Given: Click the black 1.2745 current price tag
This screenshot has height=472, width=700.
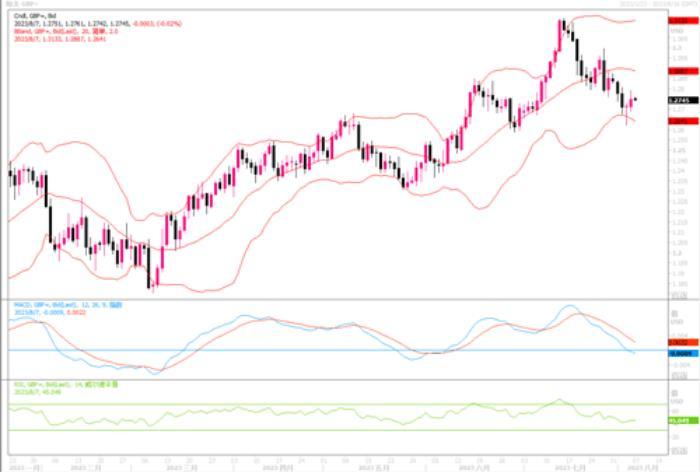Looking at the screenshot, I should pos(683,100).
